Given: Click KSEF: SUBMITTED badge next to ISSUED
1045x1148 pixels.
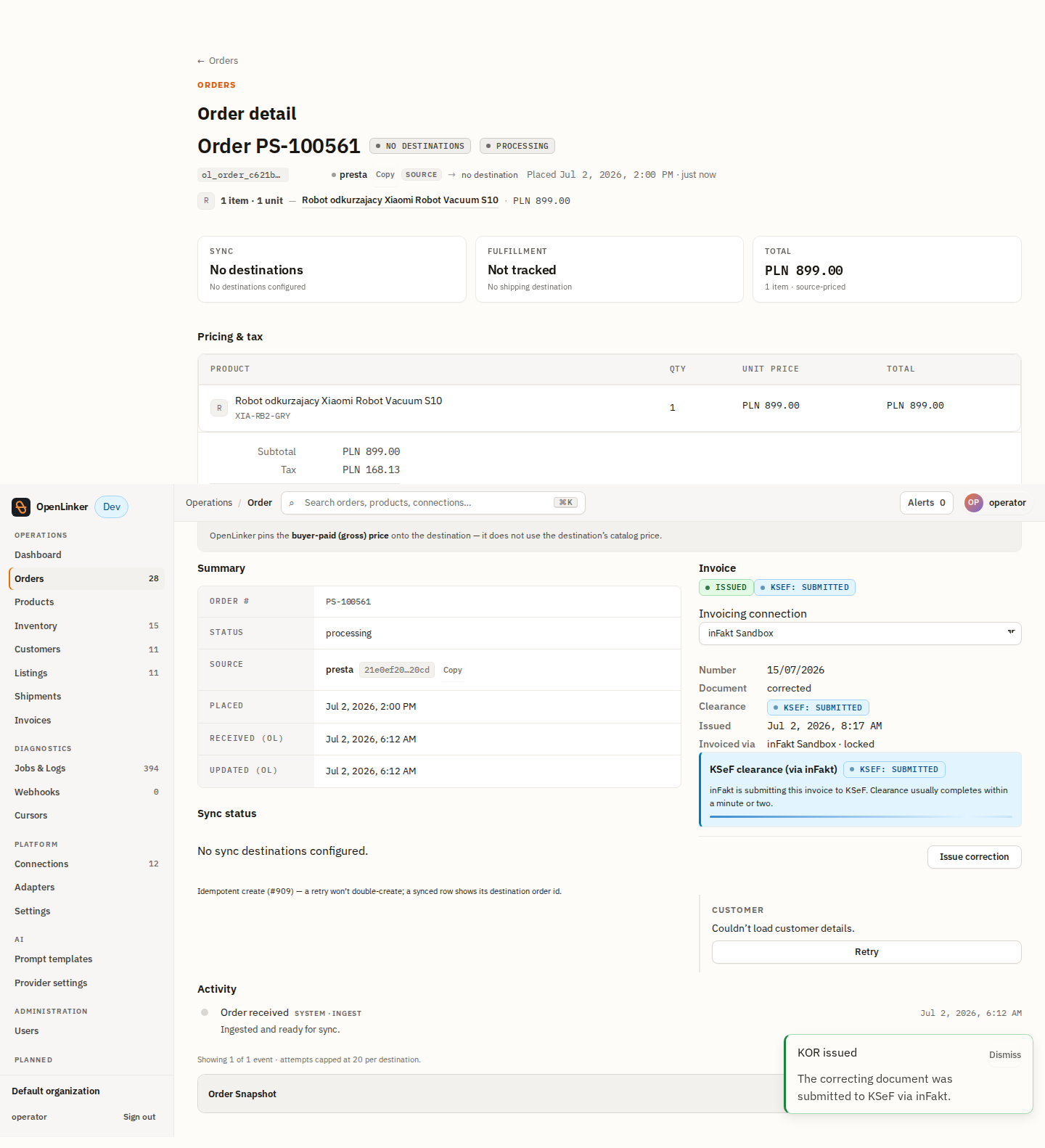Looking at the screenshot, I should tap(805, 588).
